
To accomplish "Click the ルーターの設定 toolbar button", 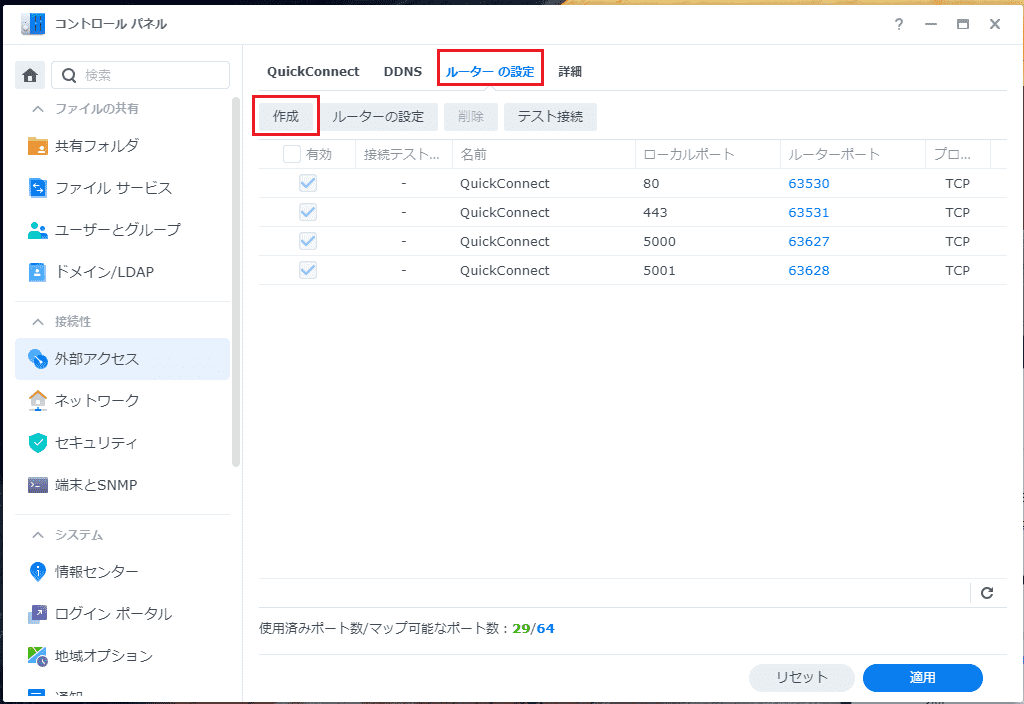I will coord(378,117).
